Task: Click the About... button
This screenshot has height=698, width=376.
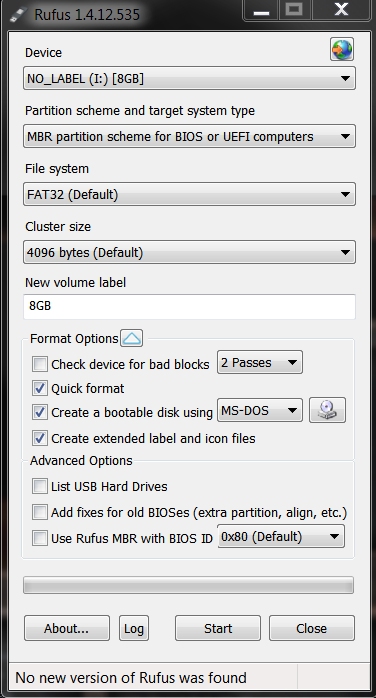Action: (x=67, y=628)
